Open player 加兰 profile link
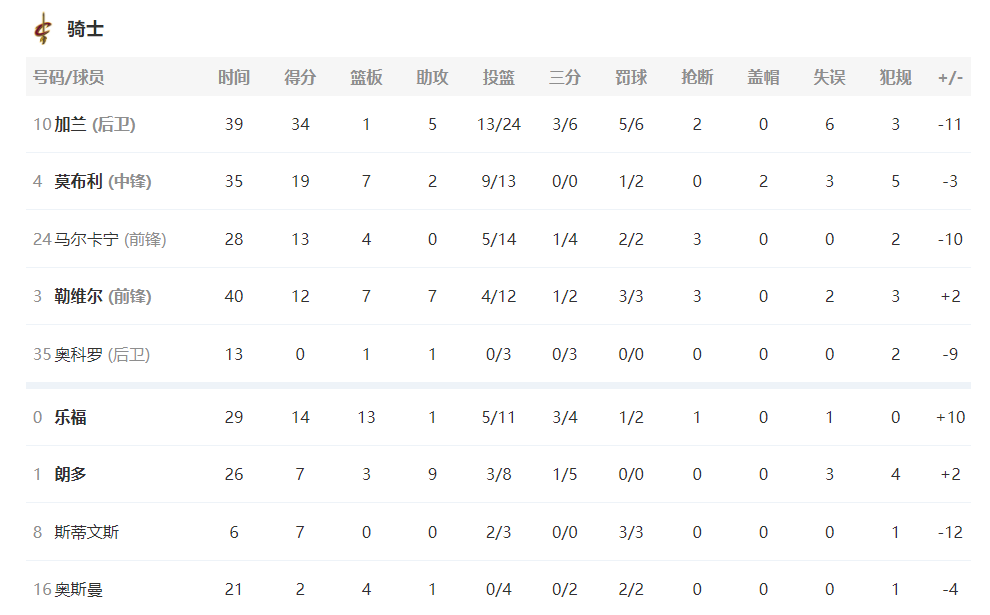This screenshot has height=615, width=990. click(x=70, y=124)
